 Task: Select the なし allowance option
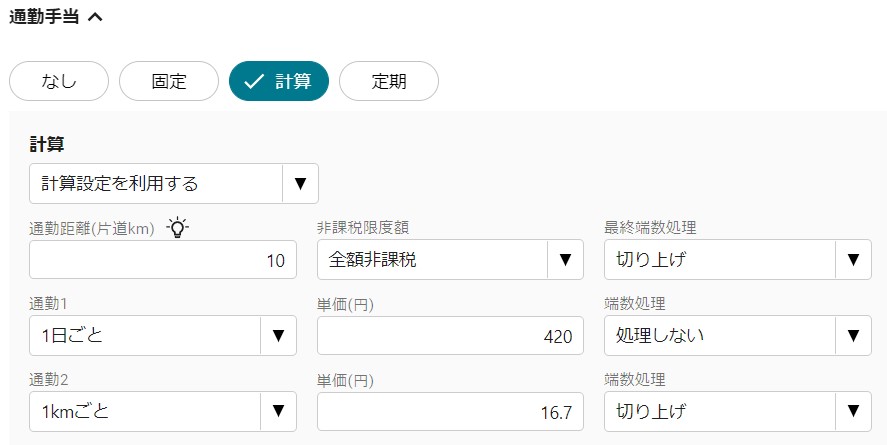click(59, 81)
